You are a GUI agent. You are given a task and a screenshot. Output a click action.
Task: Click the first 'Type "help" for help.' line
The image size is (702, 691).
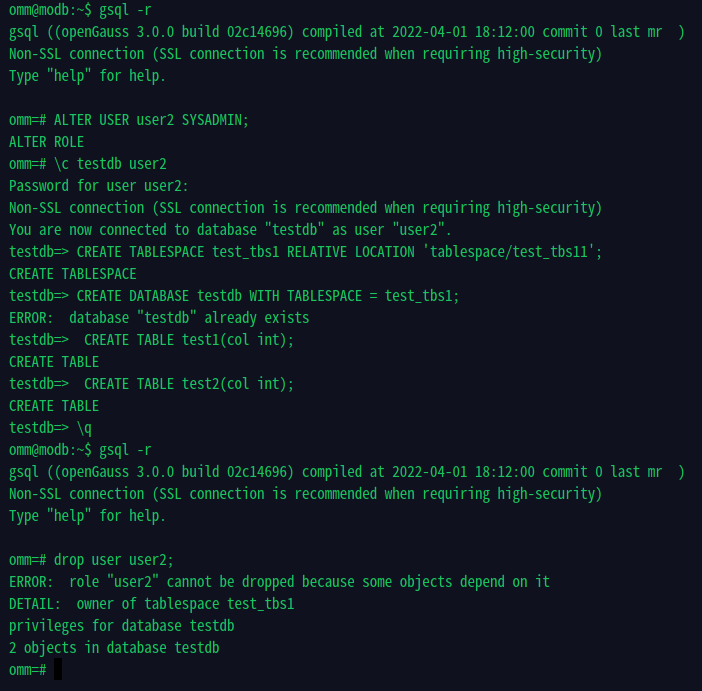pyautogui.click(x=87, y=76)
